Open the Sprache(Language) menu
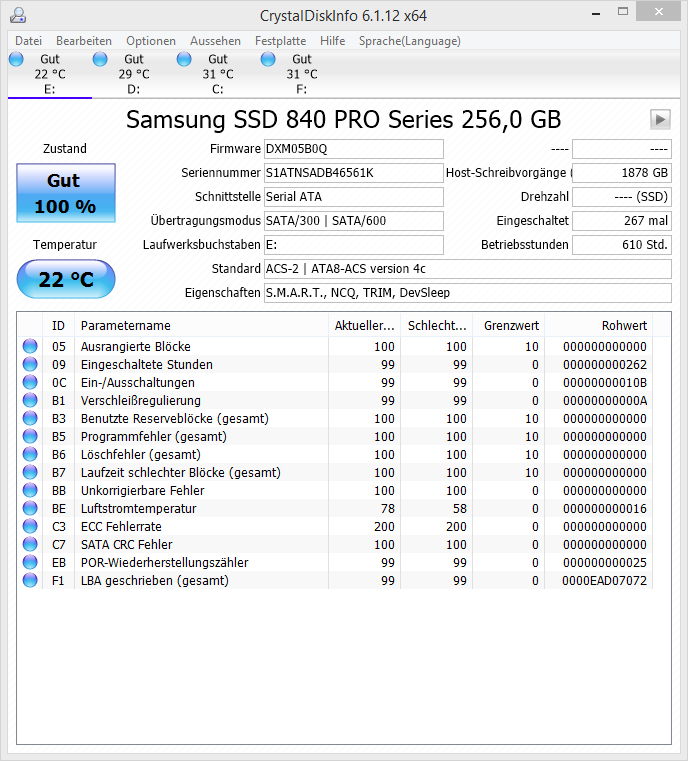688x761 pixels. coord(410,41)
